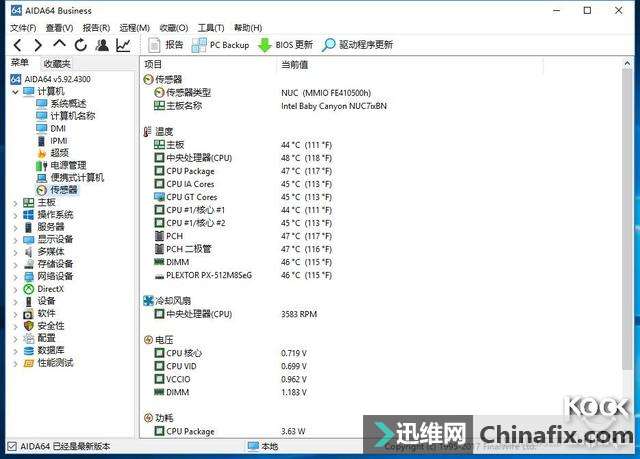Switch to the 收藏夹 tab
640x459 pixels.
tap(57, 64)
